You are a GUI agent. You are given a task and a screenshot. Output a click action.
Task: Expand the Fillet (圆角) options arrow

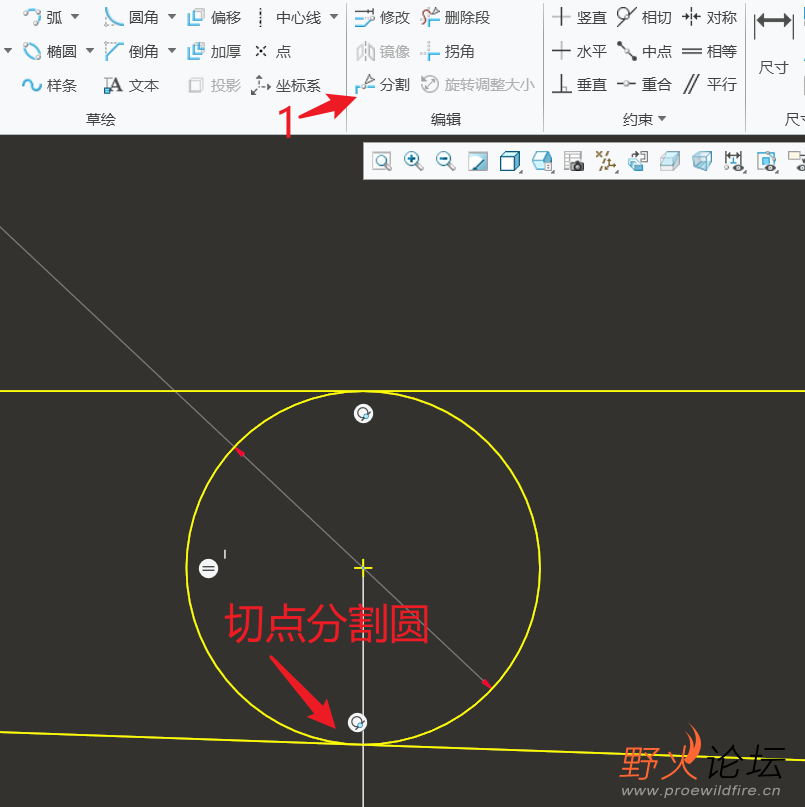(172, 17)
